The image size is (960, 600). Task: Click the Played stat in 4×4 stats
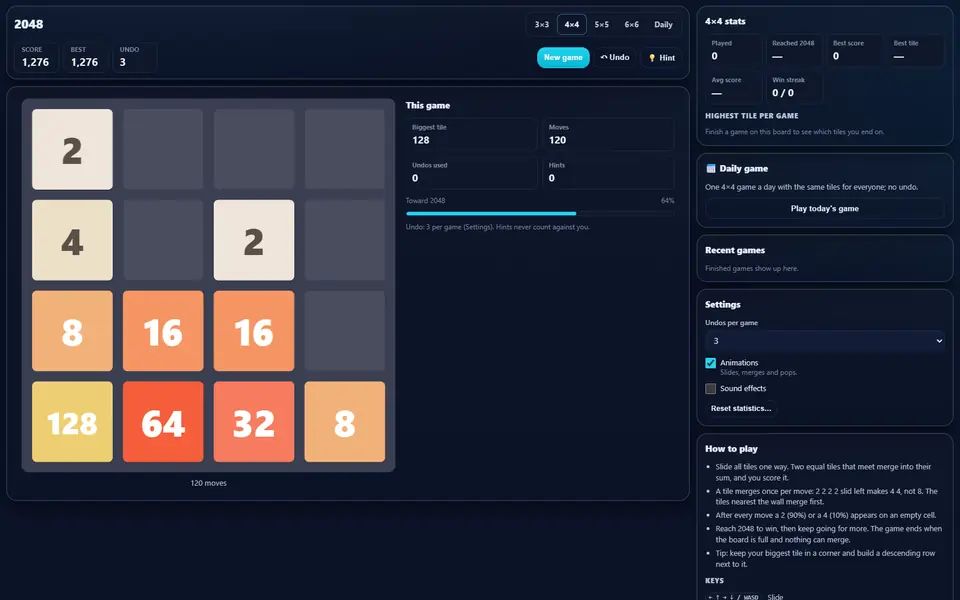click(x=733, y=50)
